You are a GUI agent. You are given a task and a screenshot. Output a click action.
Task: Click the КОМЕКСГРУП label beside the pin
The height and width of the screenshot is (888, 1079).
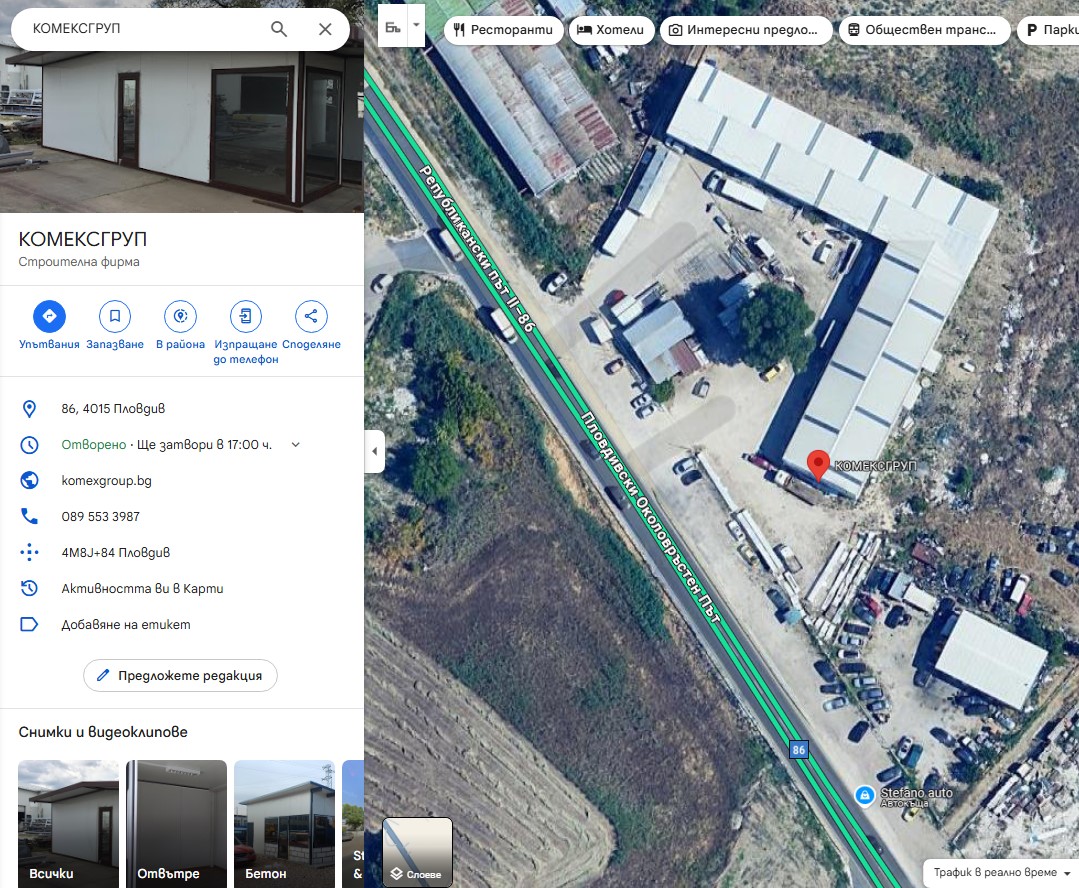coord(875,466)
